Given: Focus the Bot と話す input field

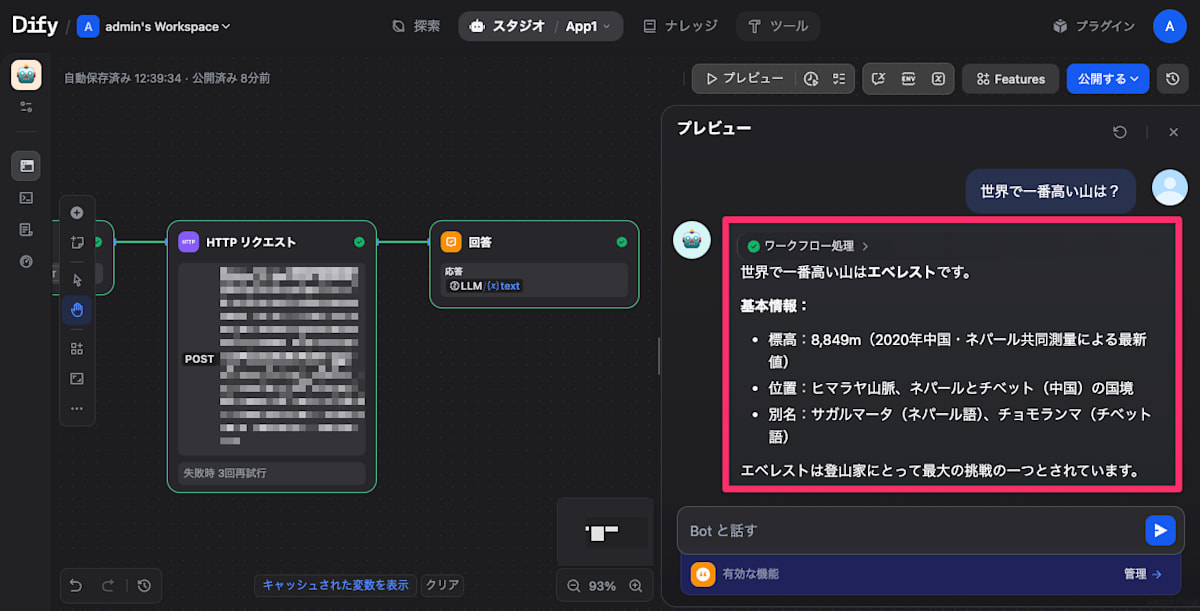Looking at the screenshot, I should coord(910,531).
